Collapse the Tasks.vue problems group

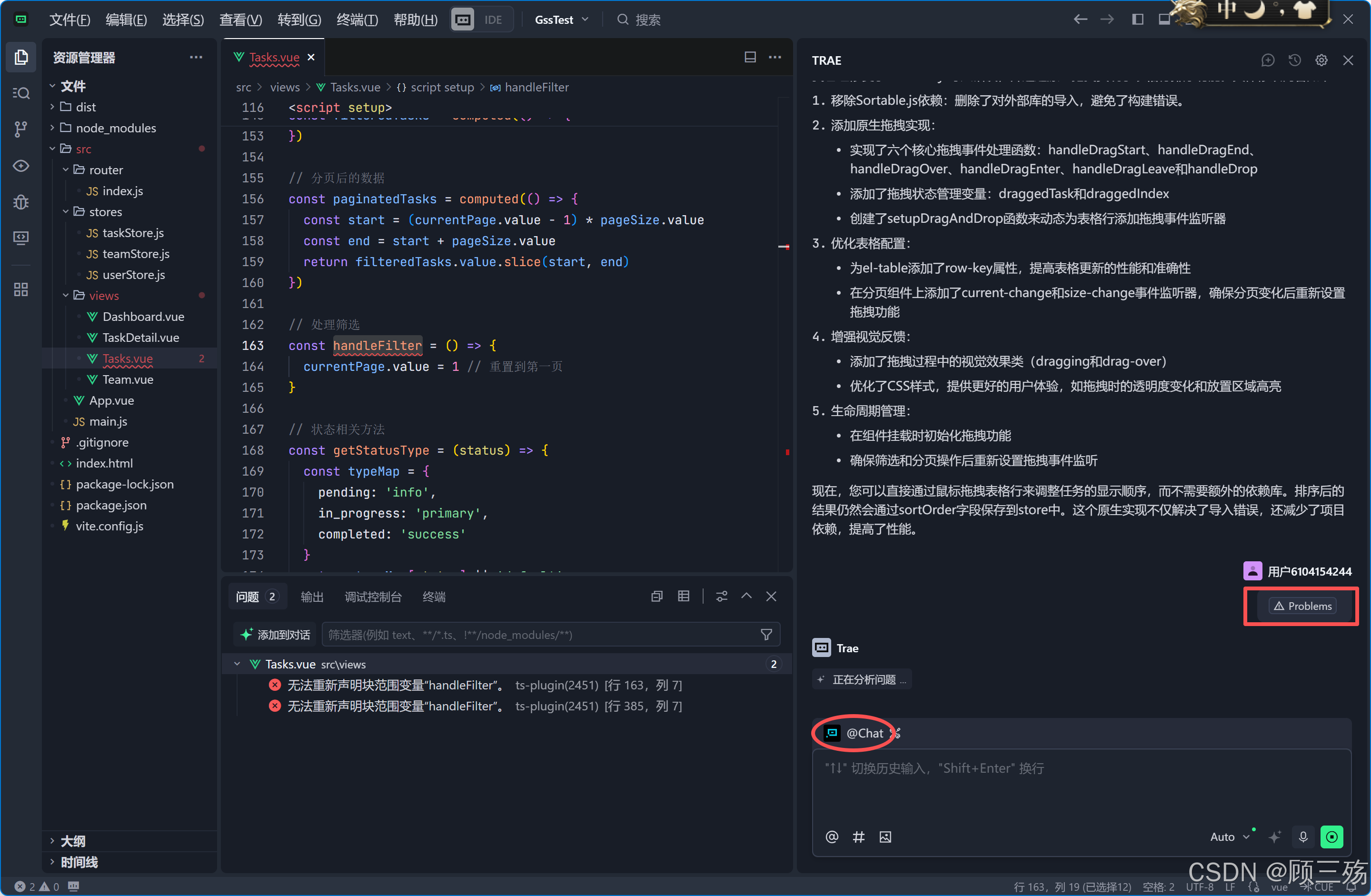(x=237, y=664)
